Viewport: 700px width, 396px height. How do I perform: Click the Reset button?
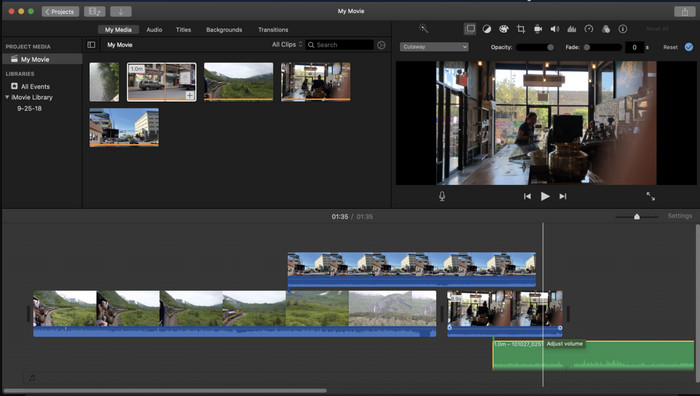(x=670, y=47)
